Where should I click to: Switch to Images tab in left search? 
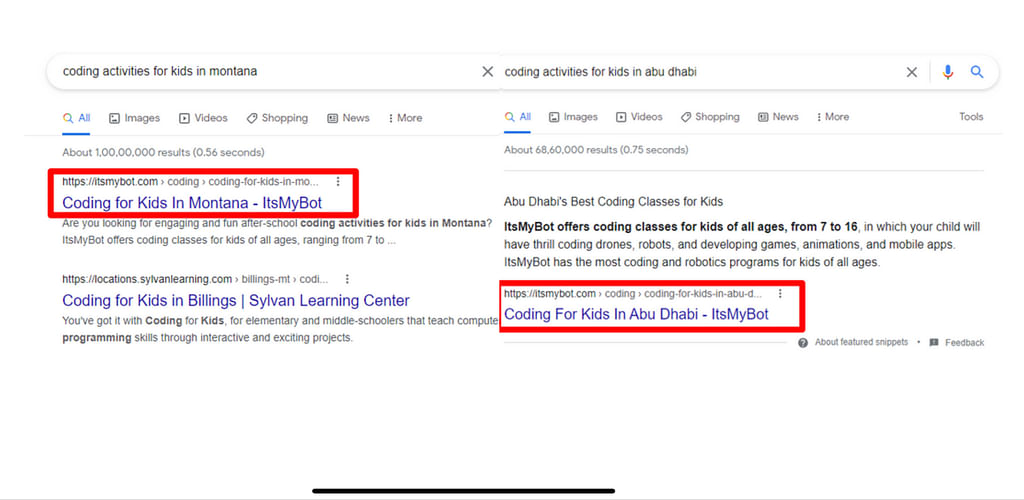(134, 118)
